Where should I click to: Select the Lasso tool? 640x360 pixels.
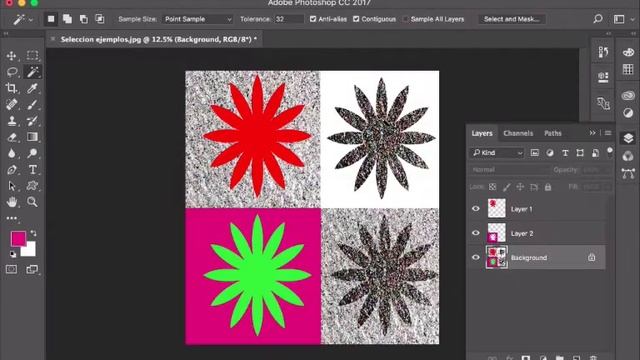pos(11,72)
